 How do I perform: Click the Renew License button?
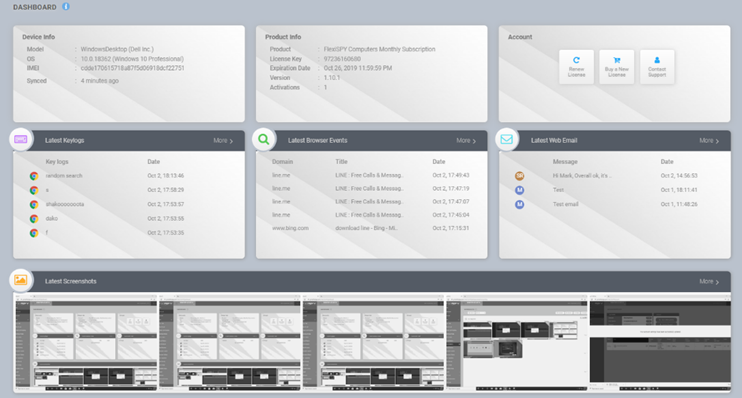[x=576, y=67]
